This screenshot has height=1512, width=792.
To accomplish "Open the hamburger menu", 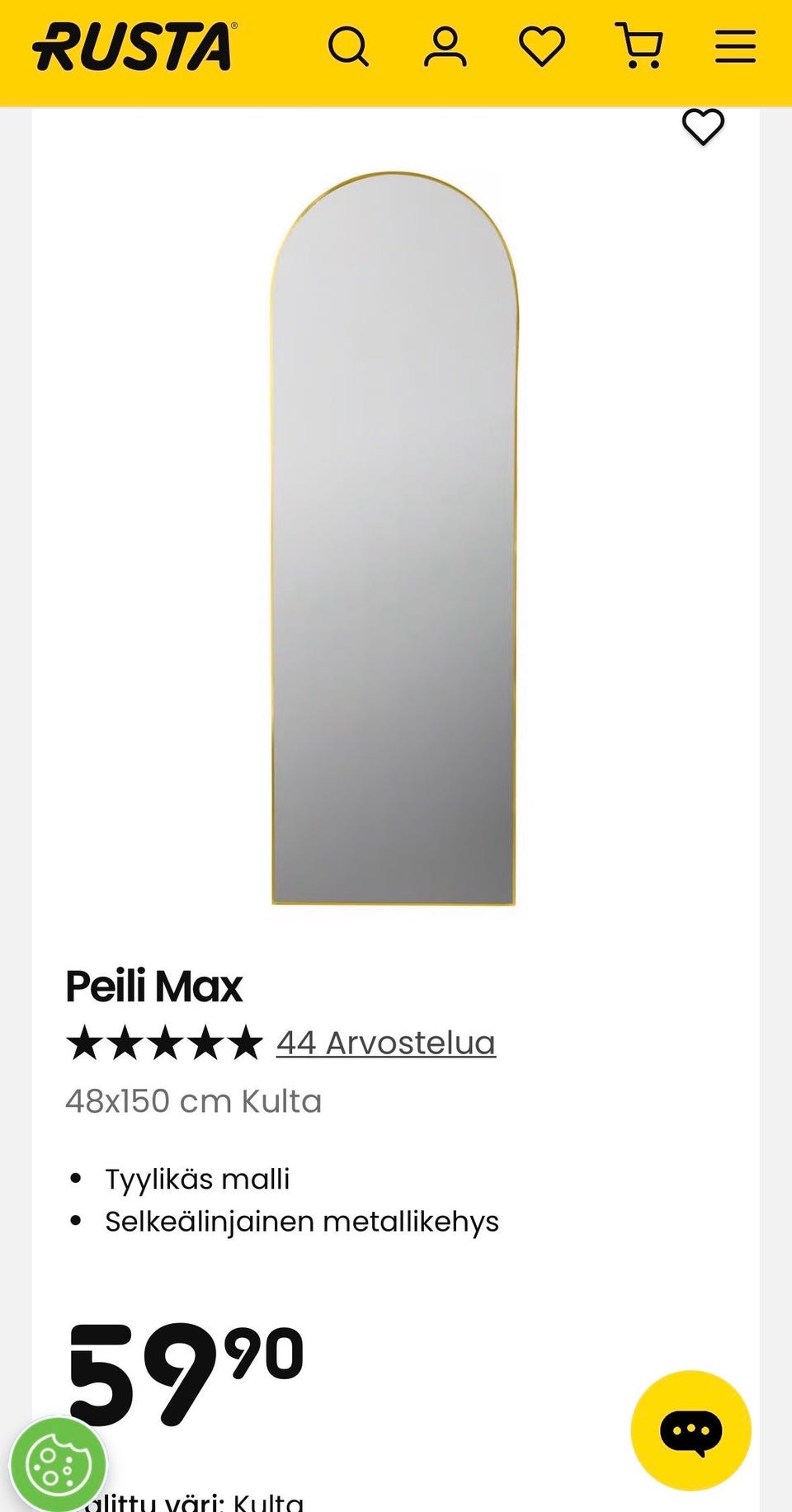I will tap(735, 47).
